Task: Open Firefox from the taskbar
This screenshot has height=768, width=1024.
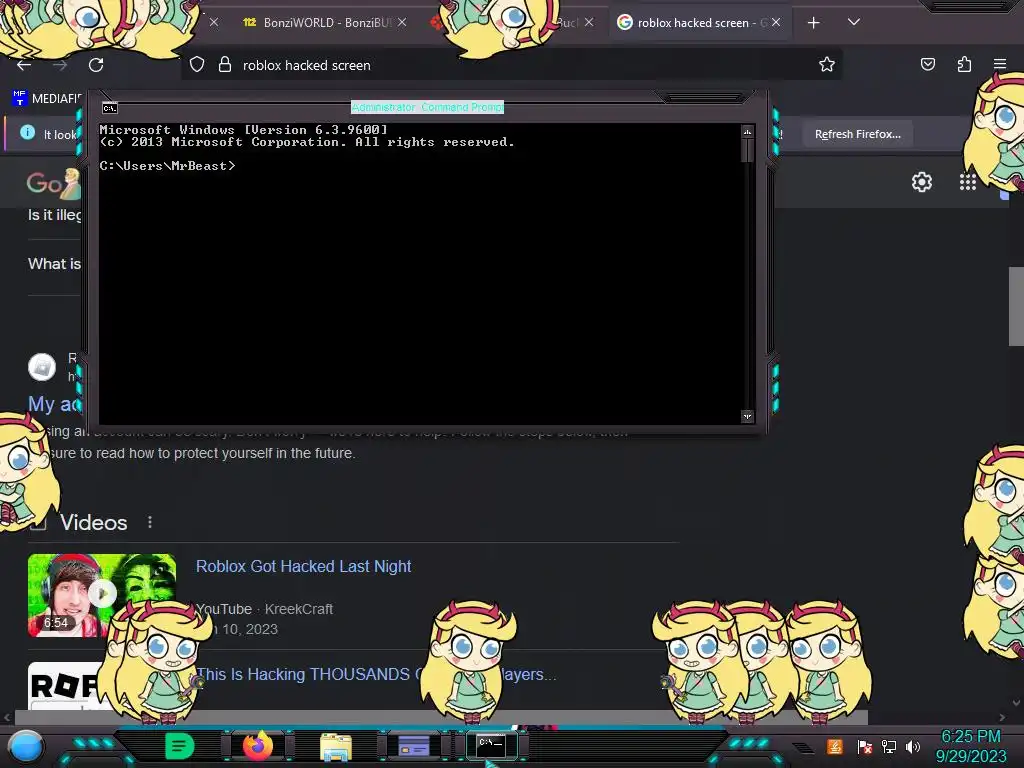Action: [258, 745]
